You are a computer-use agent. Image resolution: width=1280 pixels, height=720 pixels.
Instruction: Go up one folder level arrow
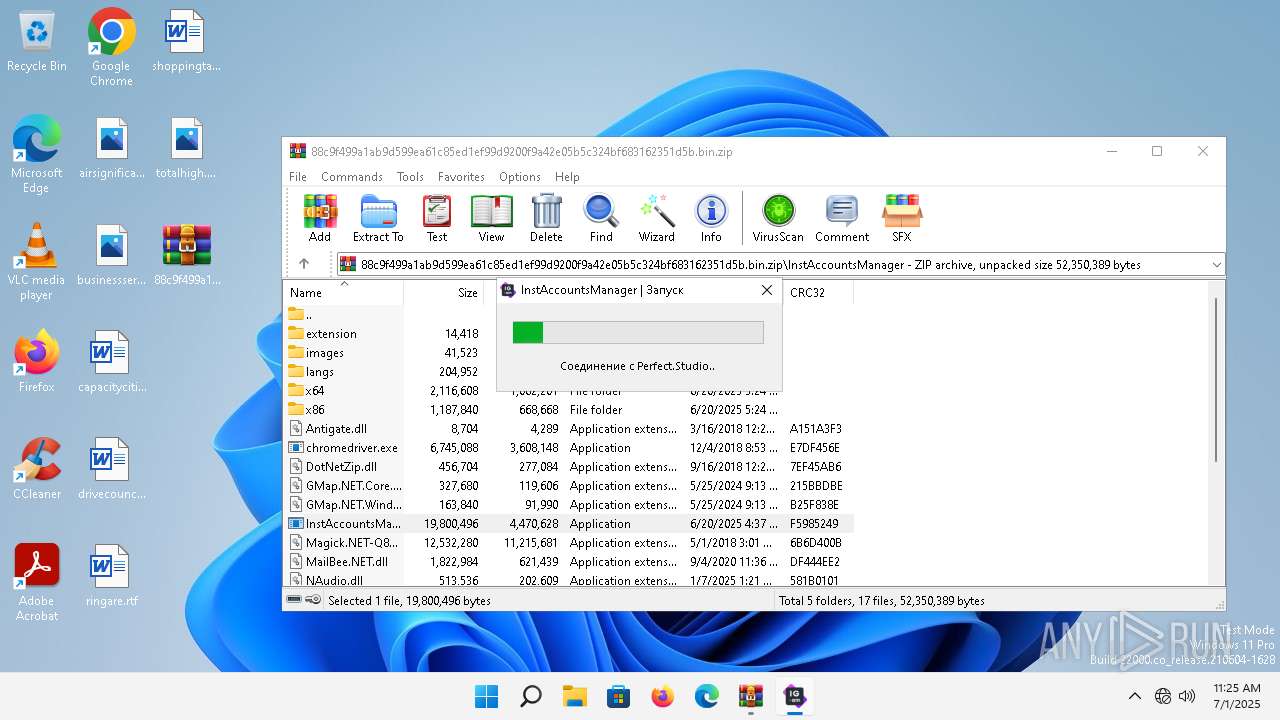pyautogui.click(x=304, y=264)
